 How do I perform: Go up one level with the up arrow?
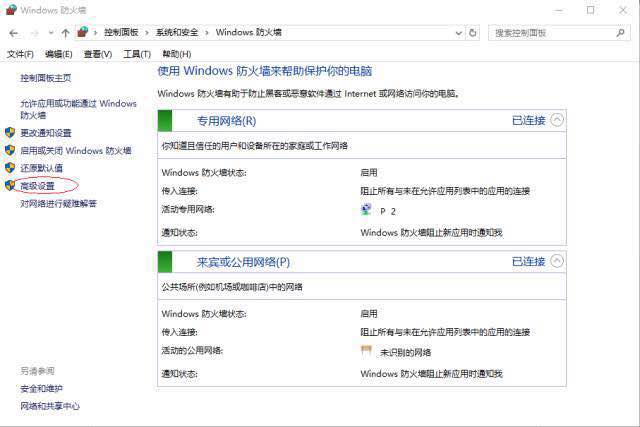point(65,33)
